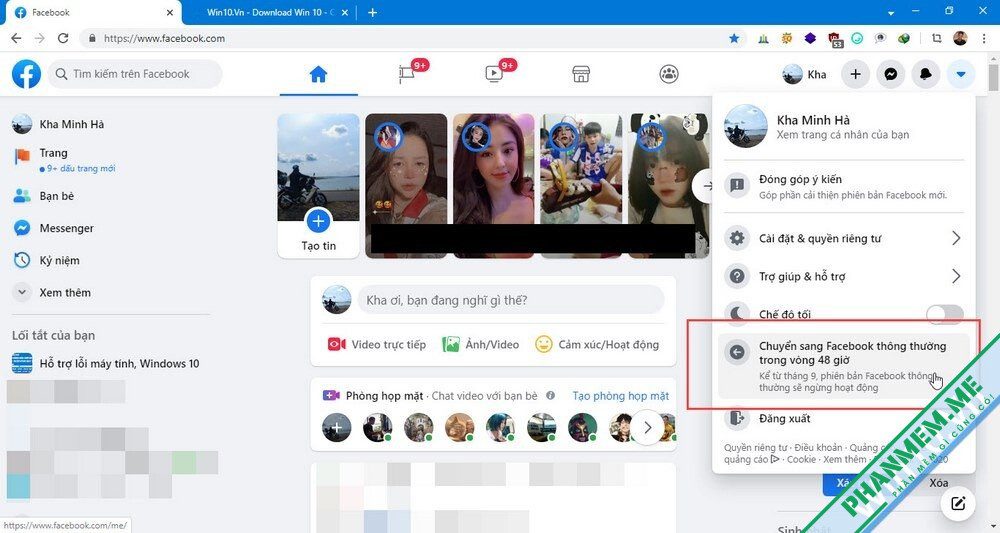Click the Chrome profile avatar icon
Screen dimensions: 1000x533
pos(960,38)
